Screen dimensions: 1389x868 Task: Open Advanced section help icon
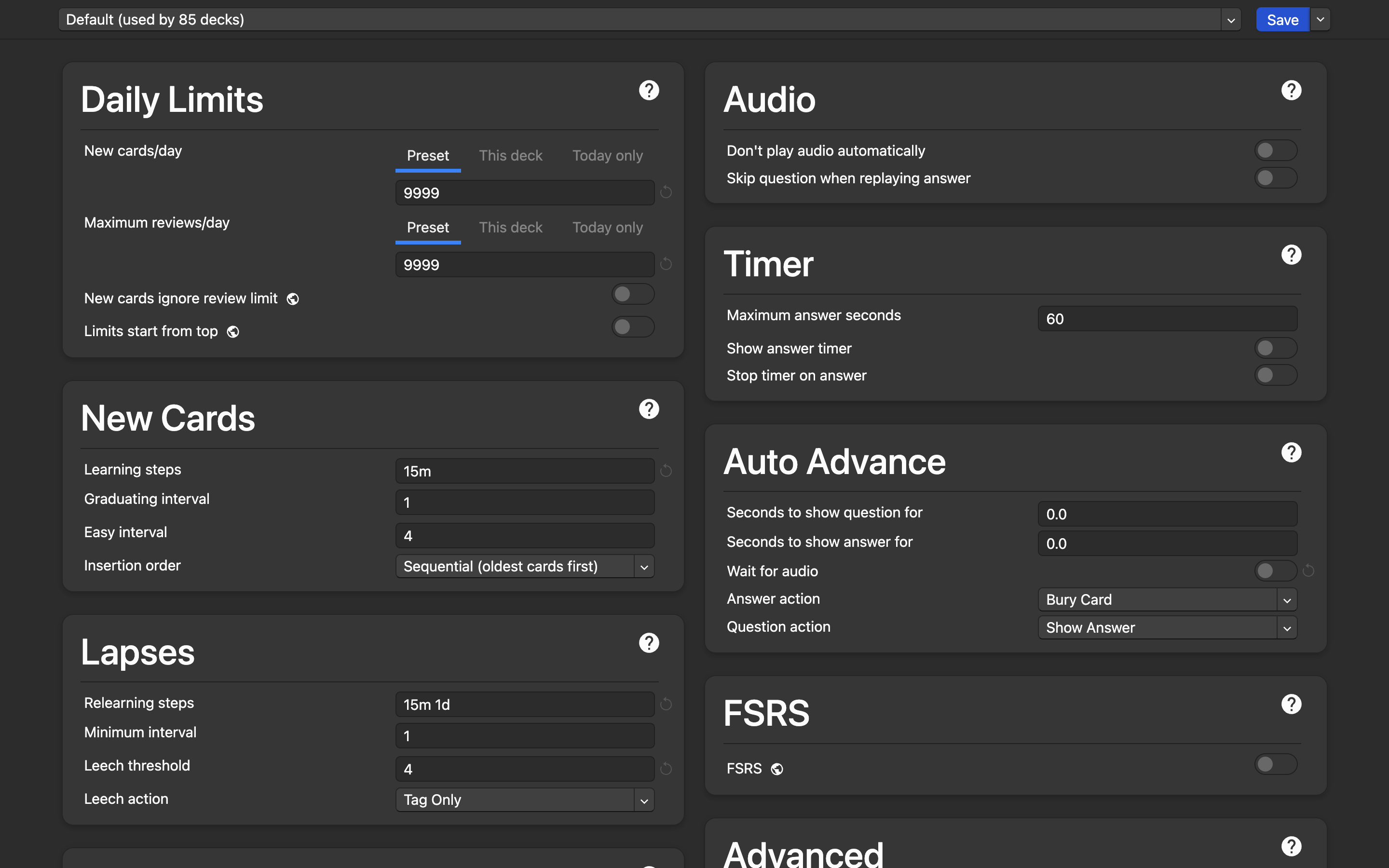[x=1291, y=846]
